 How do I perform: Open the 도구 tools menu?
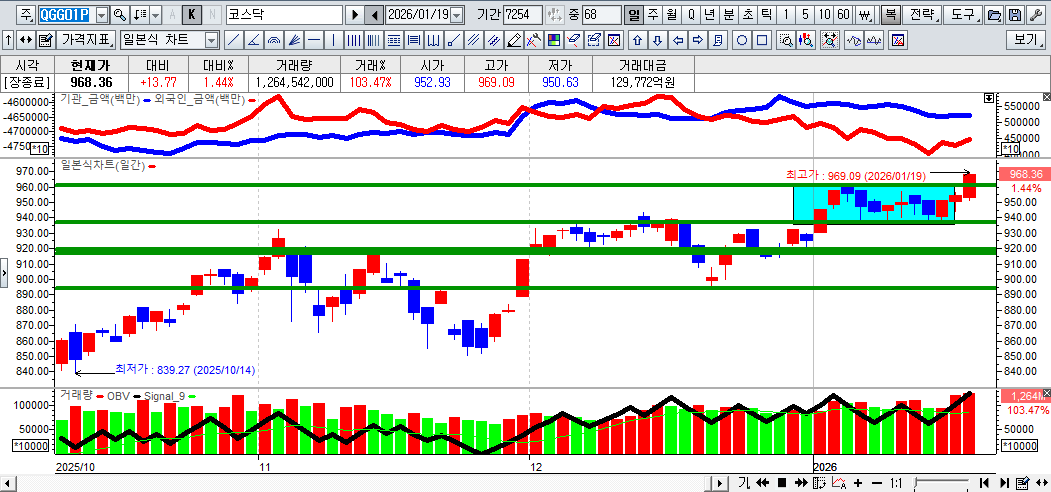click(962, 15)
